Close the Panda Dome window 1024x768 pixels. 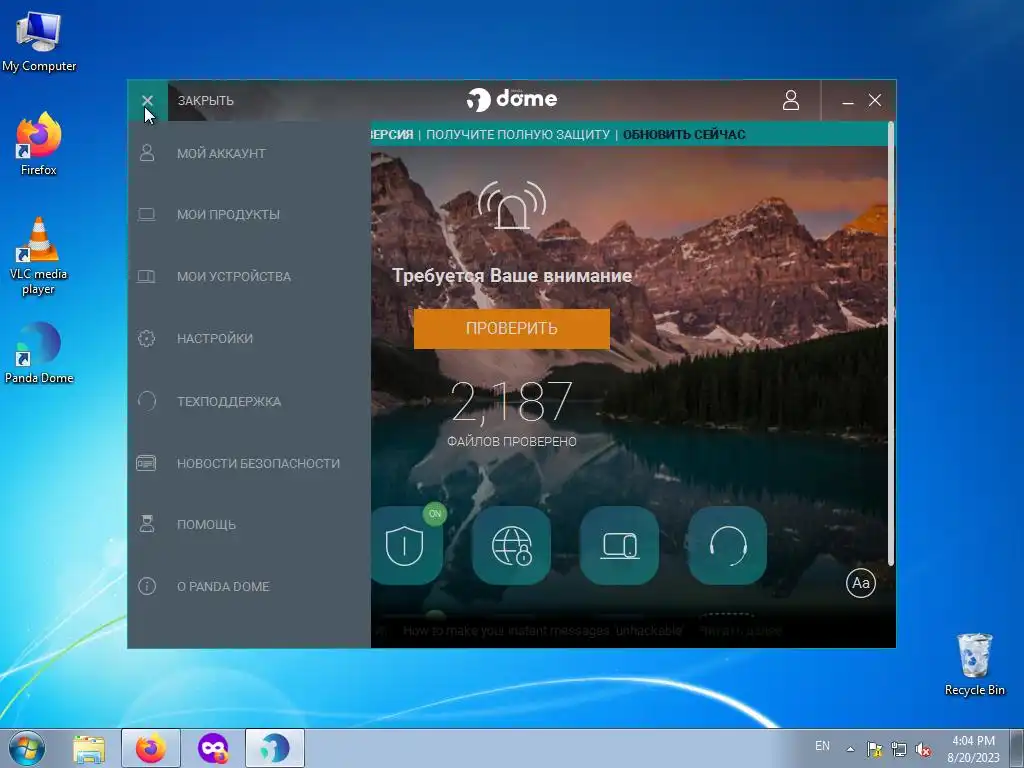875,100
